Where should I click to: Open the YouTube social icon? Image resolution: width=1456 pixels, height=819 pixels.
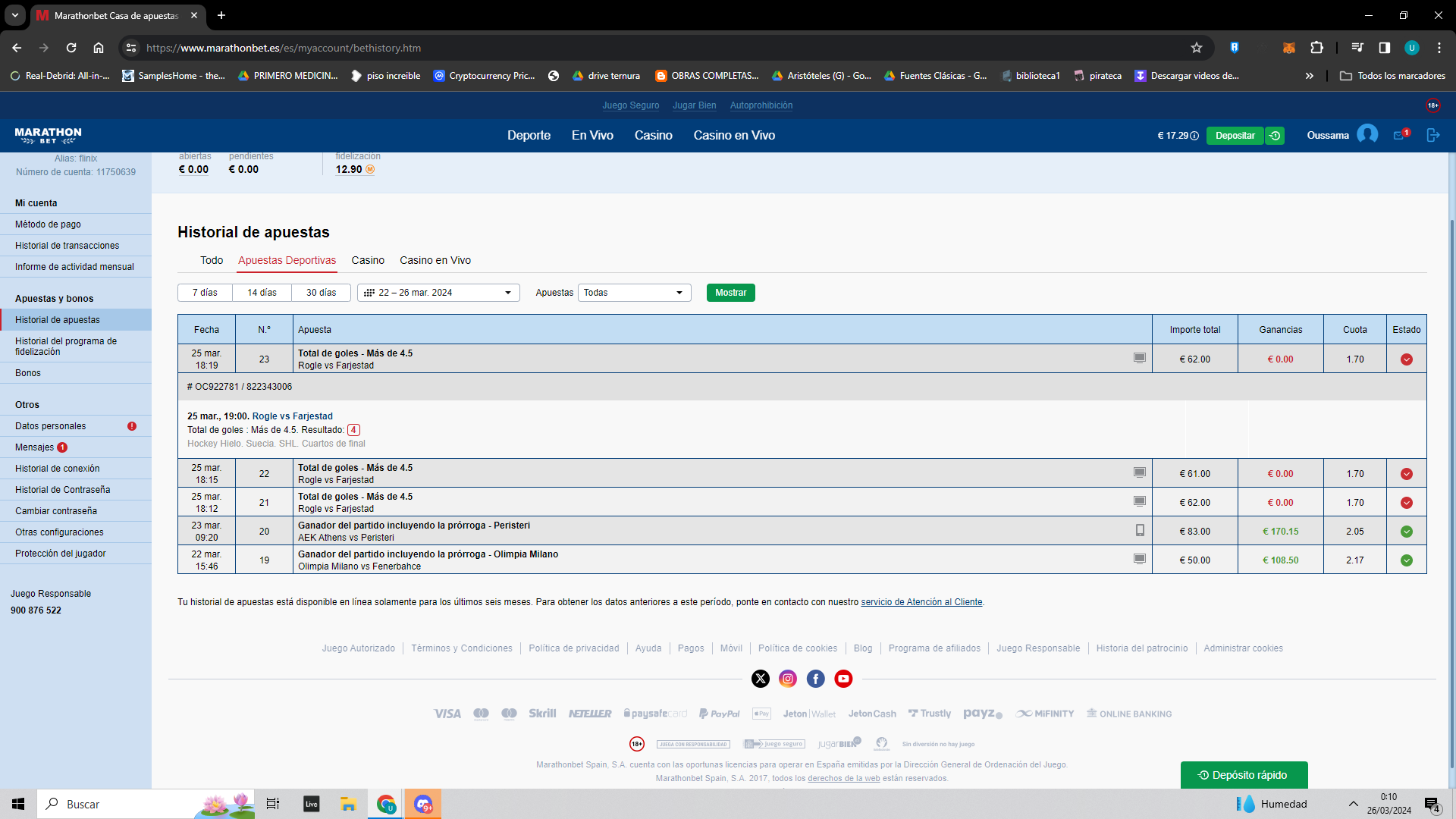point(843,679)
